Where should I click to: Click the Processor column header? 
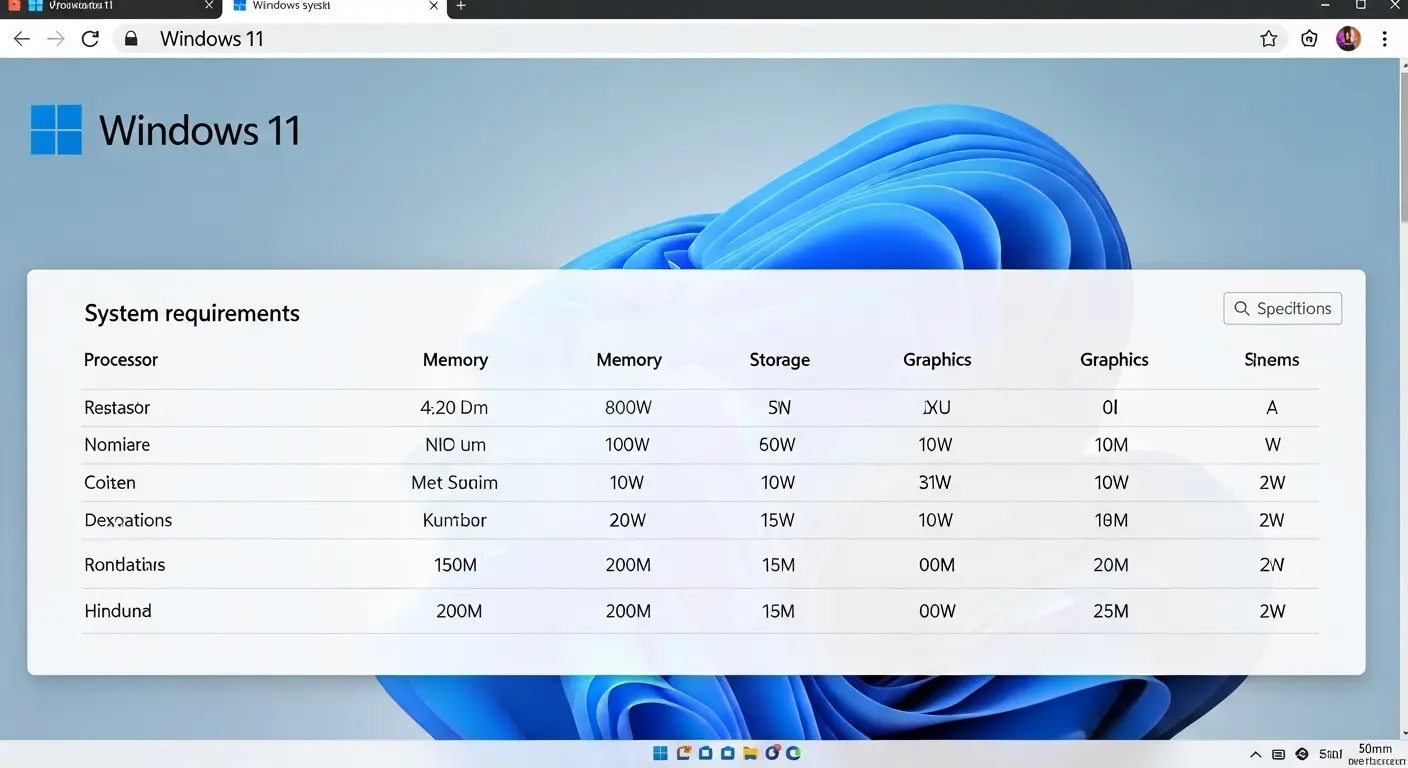coord(121,360)
